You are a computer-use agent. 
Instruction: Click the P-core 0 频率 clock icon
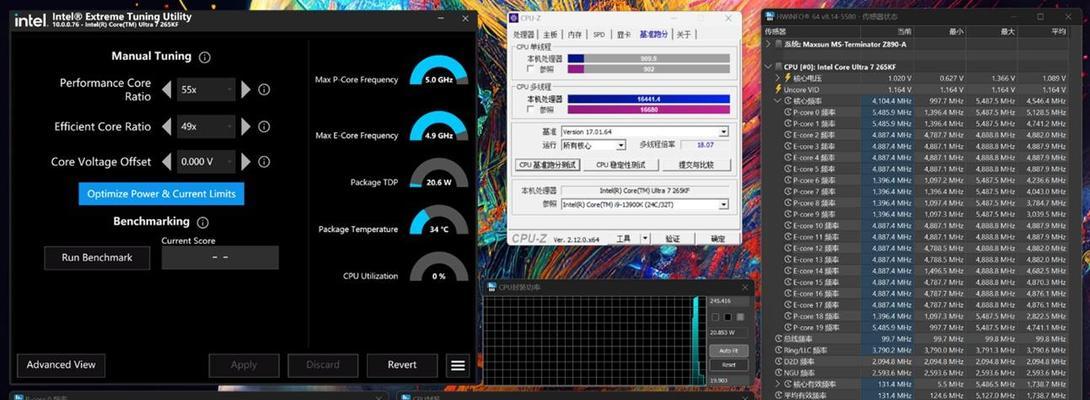point(788,112)
